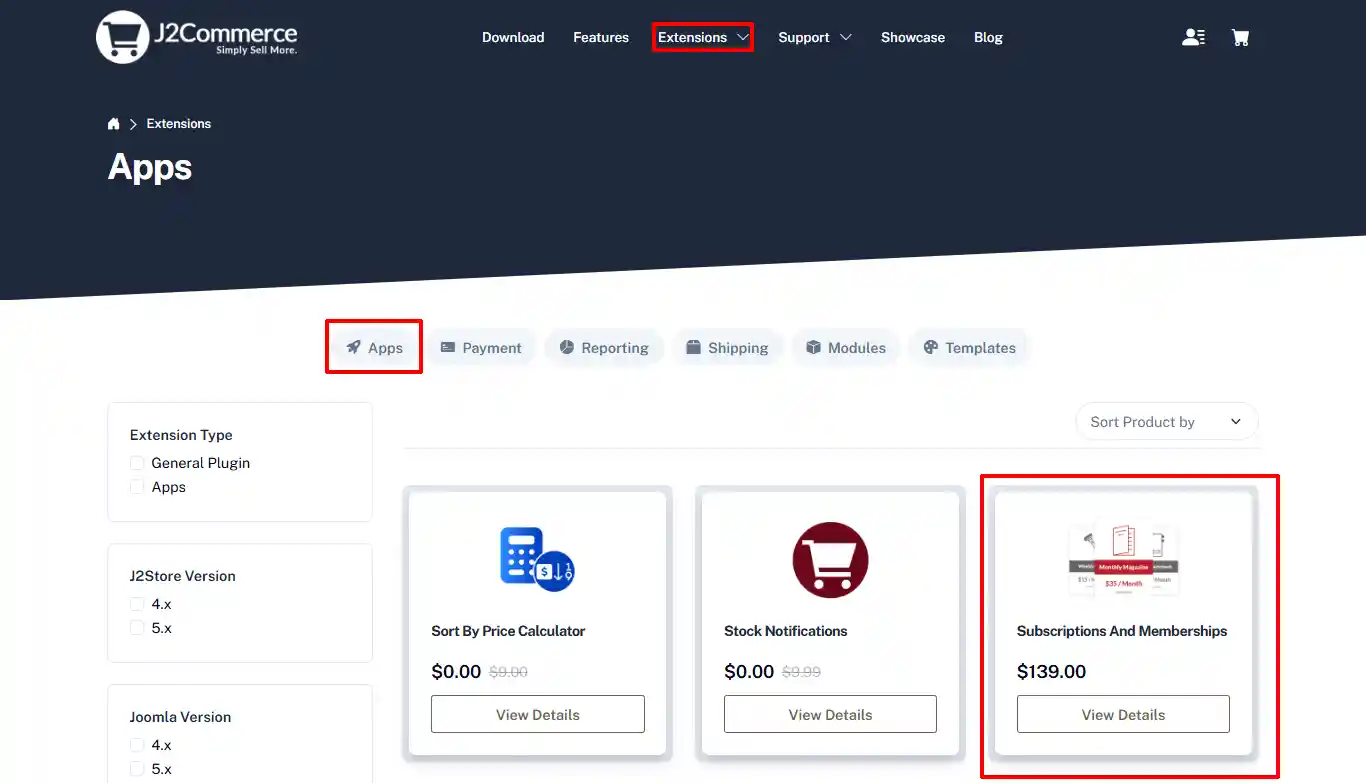The image size is (1366, 783).
Task: Switch to the Modules category tab
Action: pos(845,347)
